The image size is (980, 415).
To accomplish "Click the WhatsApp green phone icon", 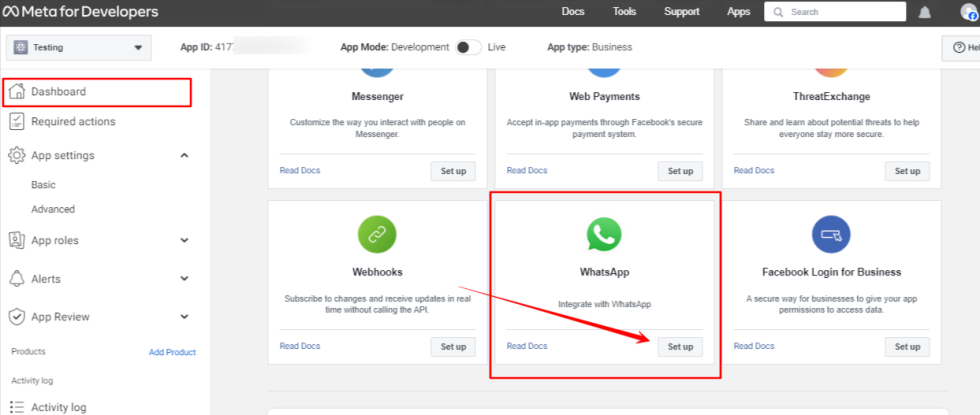I will (604, 235).
